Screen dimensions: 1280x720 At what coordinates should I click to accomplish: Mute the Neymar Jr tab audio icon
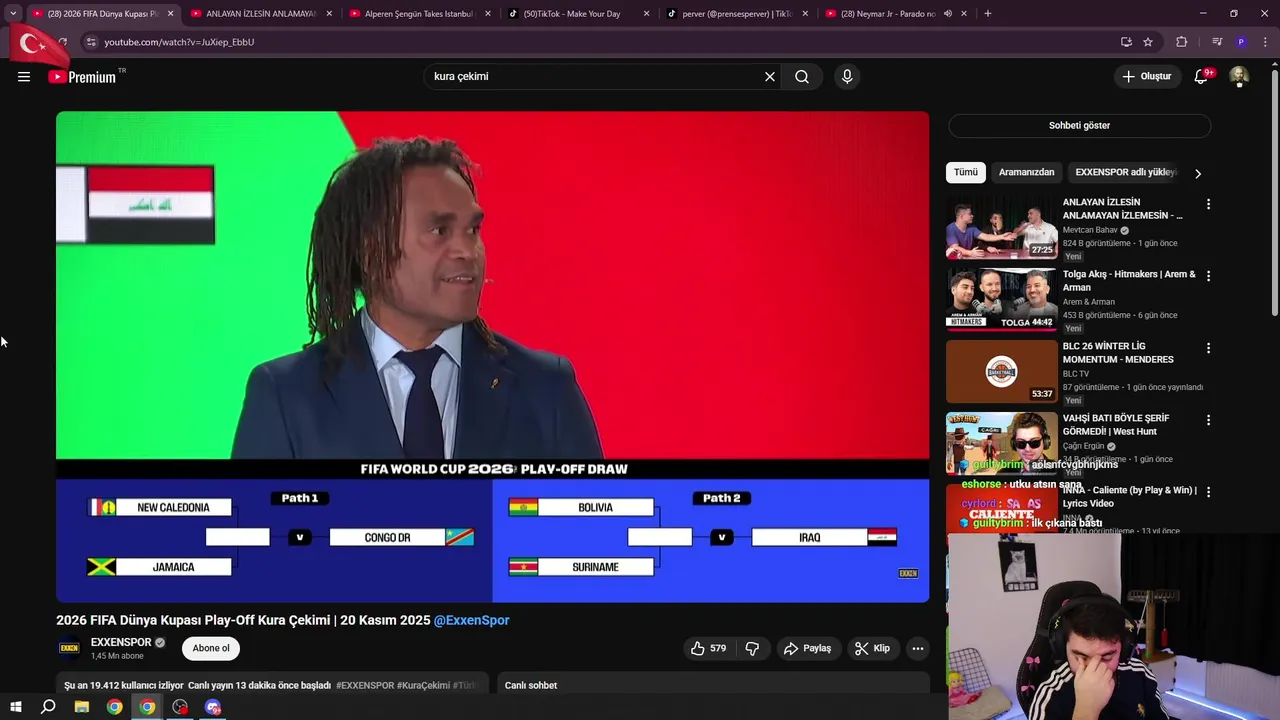point(947,14)
